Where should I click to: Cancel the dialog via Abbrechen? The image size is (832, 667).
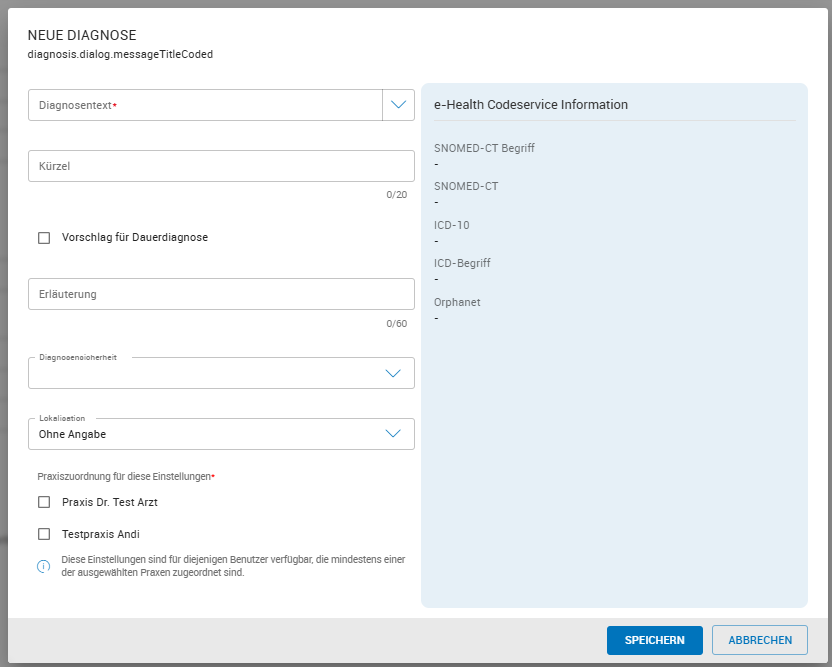tap(759, 640)
